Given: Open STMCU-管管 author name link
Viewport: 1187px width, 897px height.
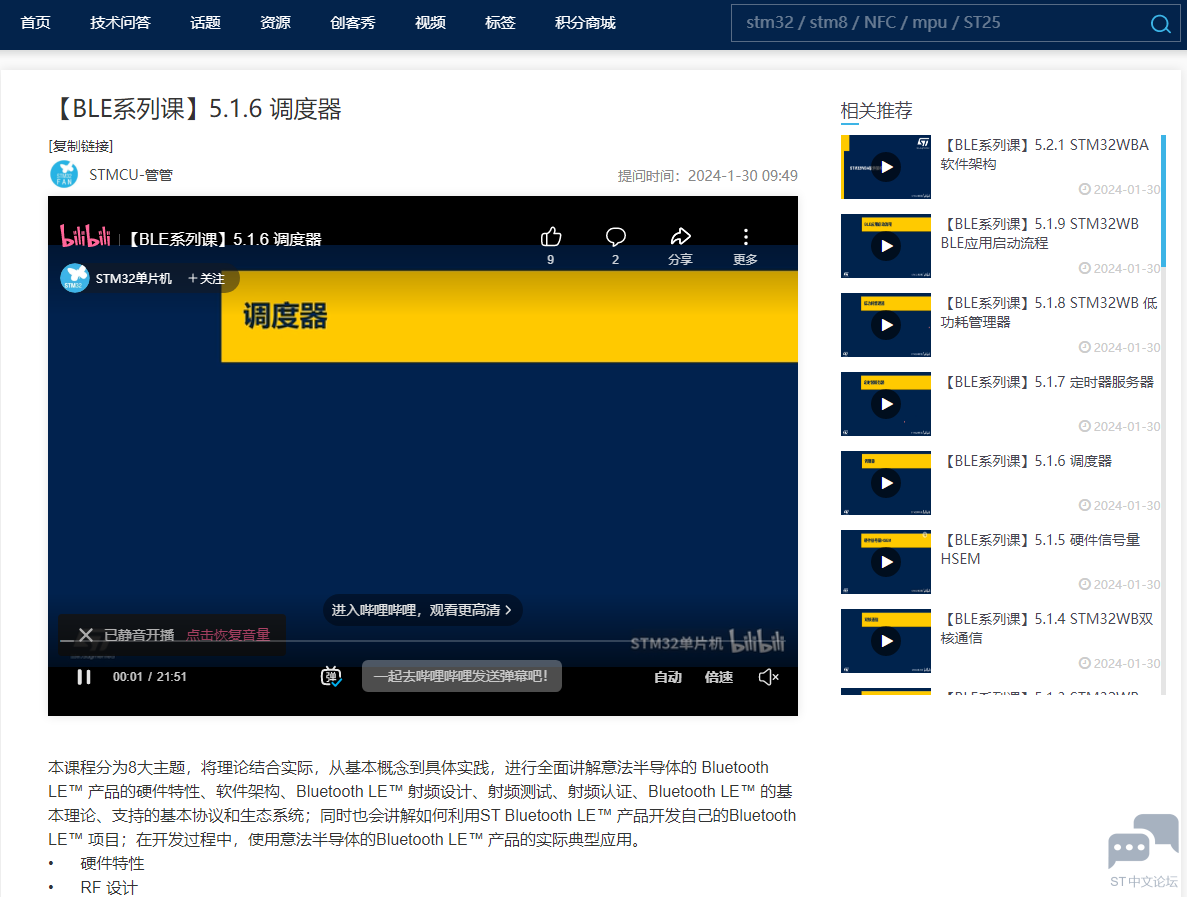Looking at the screenshot, I should (131, 175).
